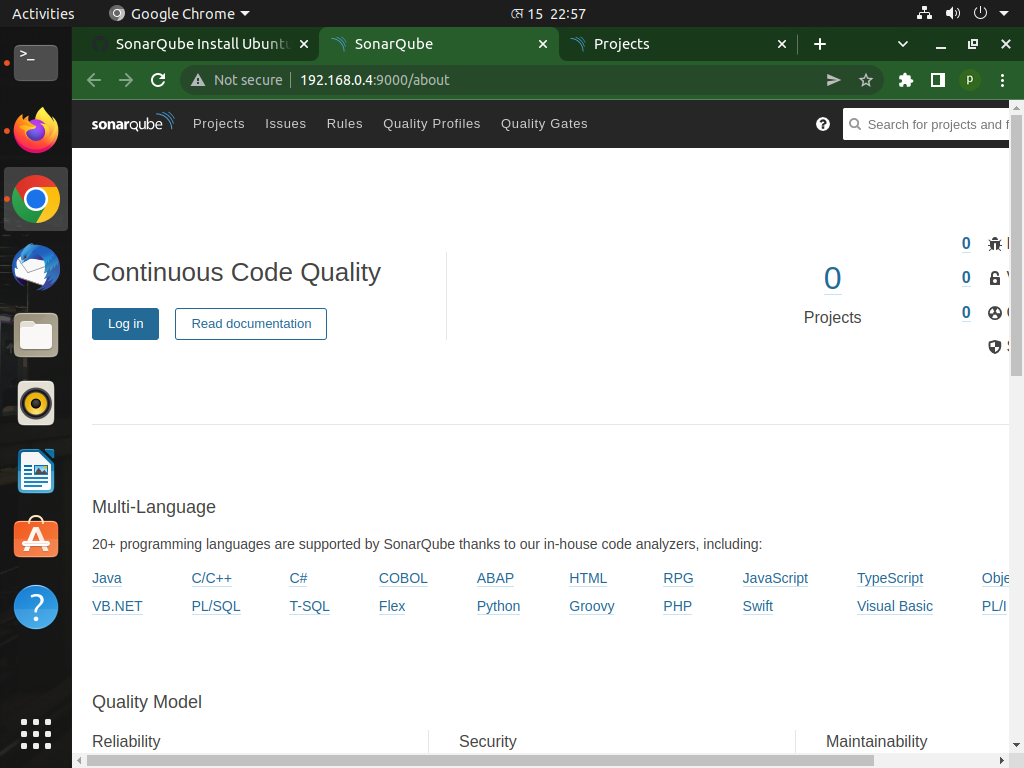Click the Log in button
Viewport: 1024px width, 768px height.
click(125, 323)
